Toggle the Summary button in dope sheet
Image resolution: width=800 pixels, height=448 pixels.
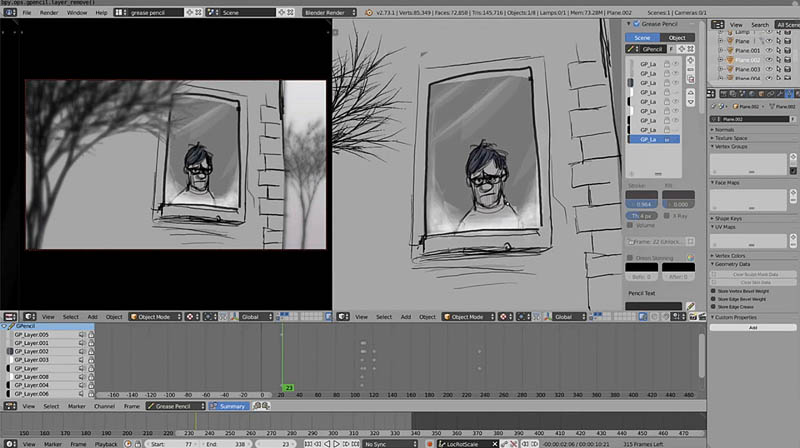(x=231, y=406)
